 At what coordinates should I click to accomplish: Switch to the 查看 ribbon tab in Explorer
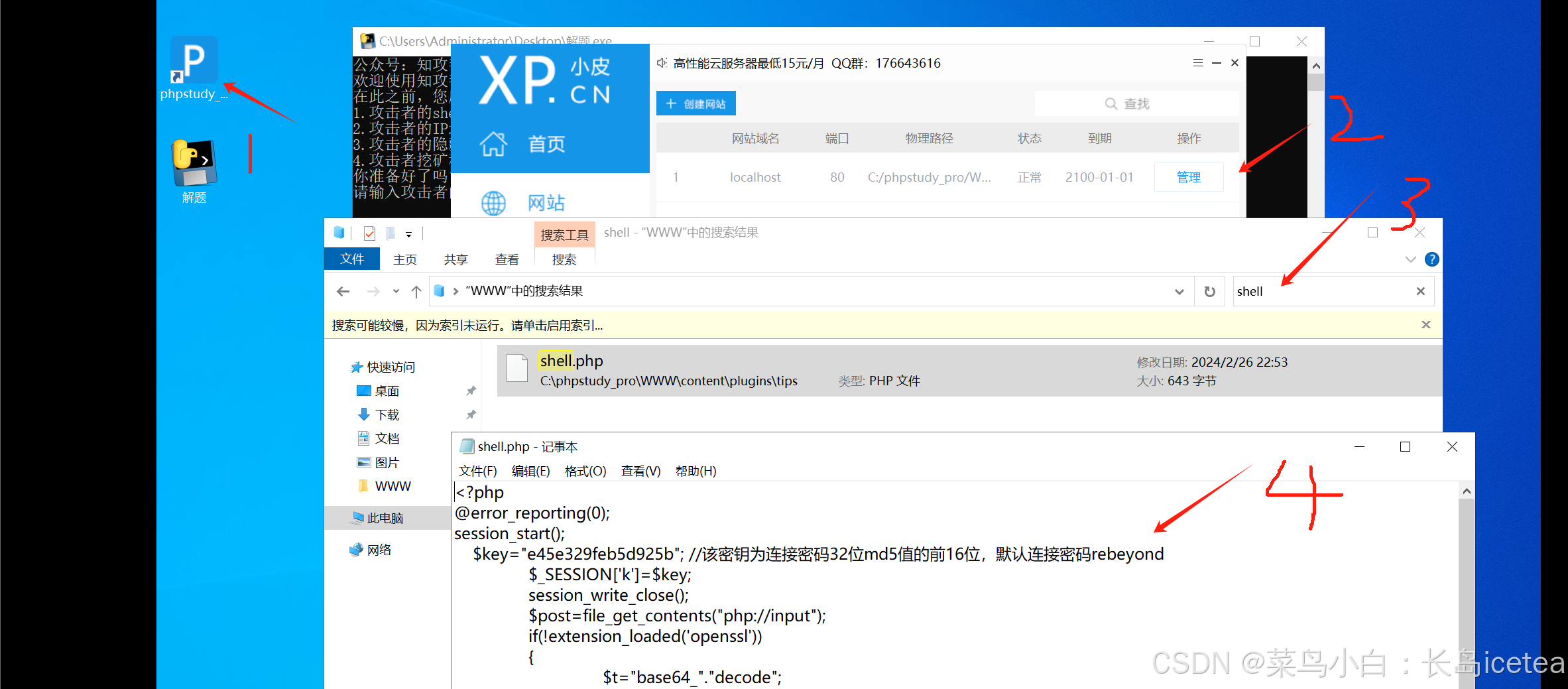pyautogui.click(x=507, y=259)
